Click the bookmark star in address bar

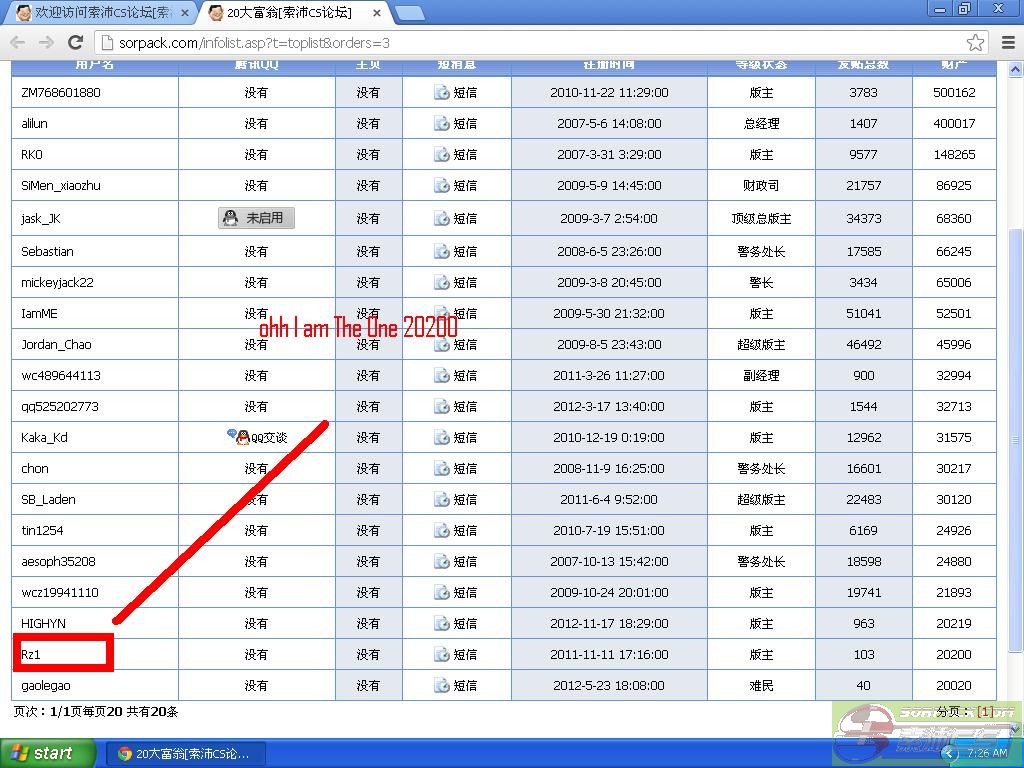pyautogui.click(x=975, y=42)
